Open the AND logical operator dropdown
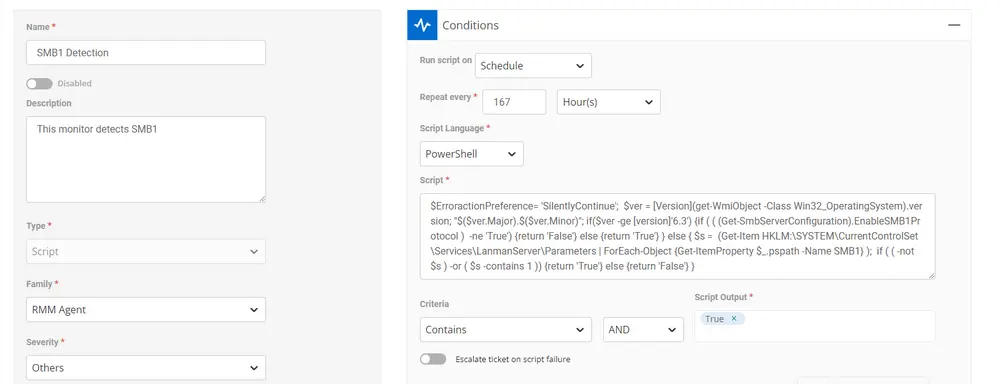 (643, 330)
